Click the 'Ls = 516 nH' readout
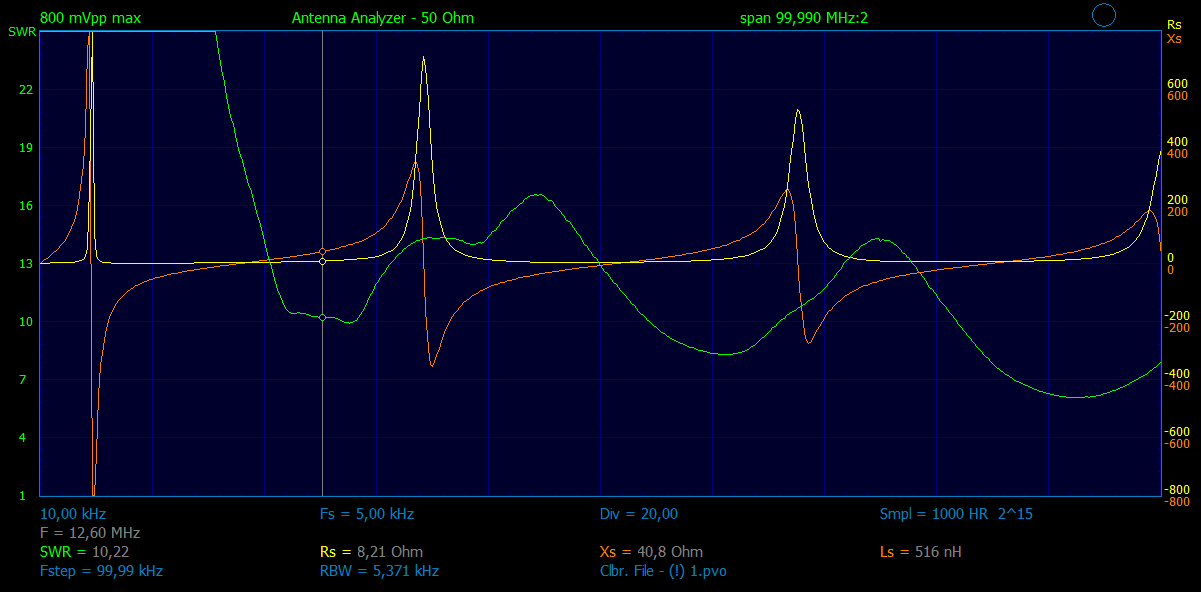 tap(921, 552)
